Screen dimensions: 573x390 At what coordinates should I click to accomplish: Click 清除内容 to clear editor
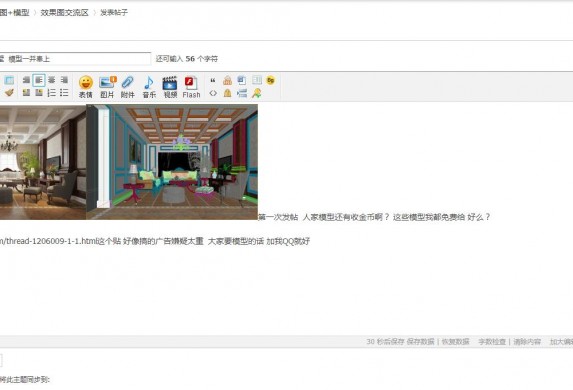pos(527,342)
